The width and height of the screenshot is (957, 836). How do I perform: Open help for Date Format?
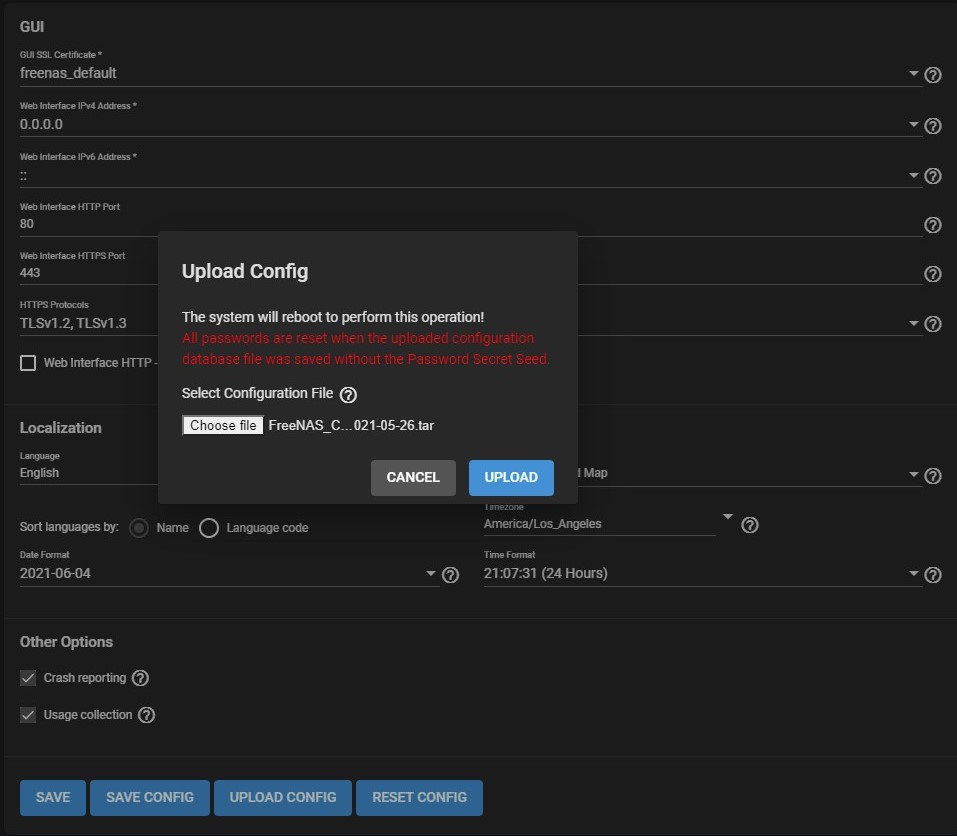(x=450, y=575)
